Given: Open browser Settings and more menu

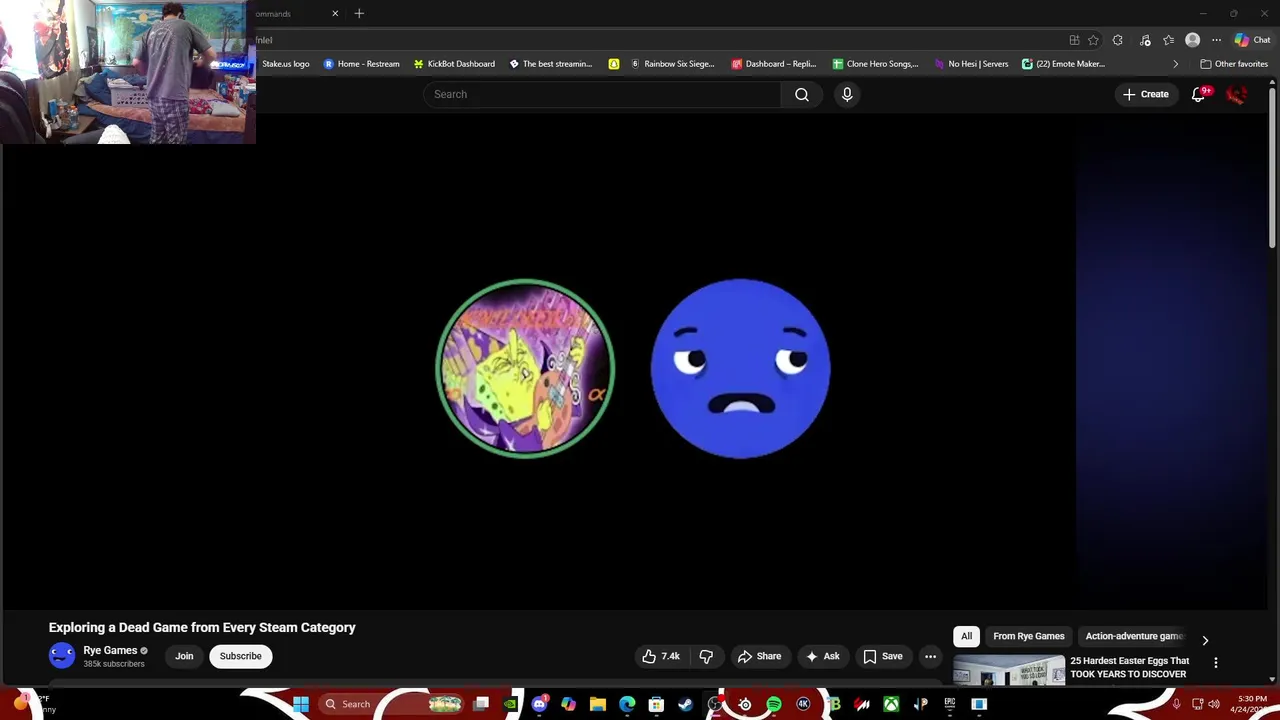Looking at the screenshot, I should [1216, 40].
